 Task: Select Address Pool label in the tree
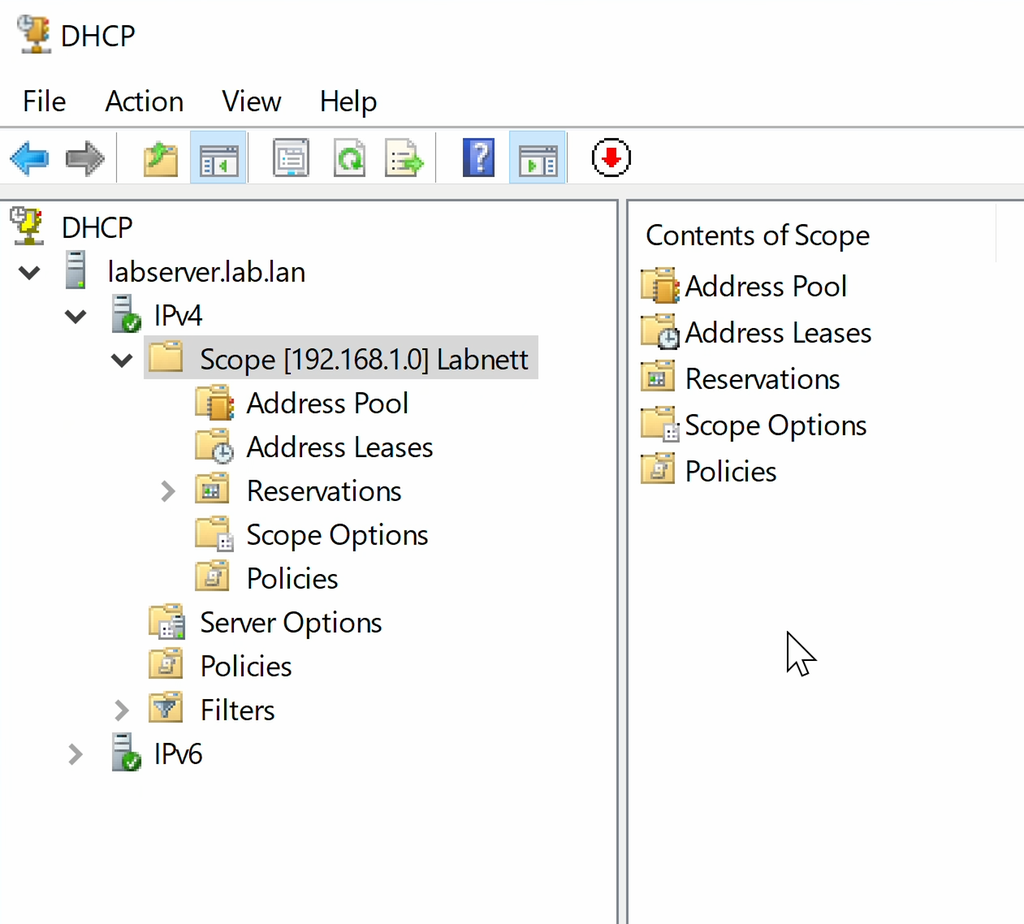pyautogui.click(x=327, y=403)
